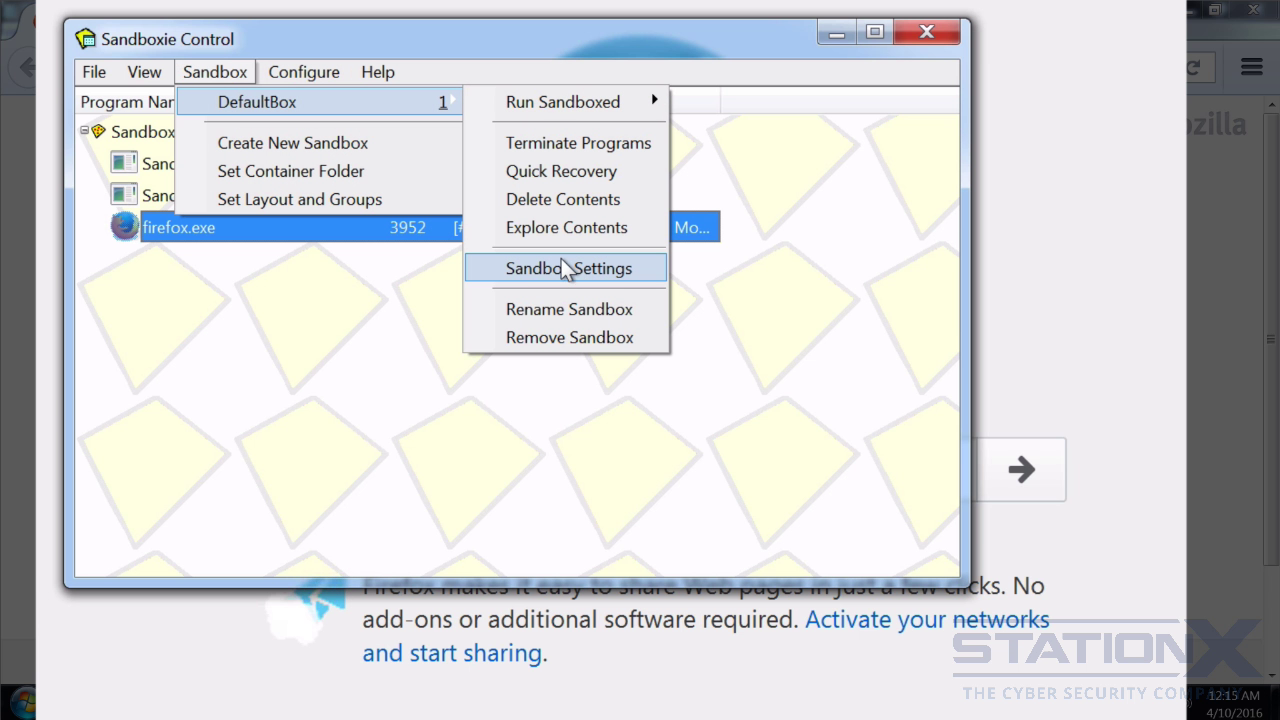
Task: Maximize the Sandboxie Control window
Action: (x=875, y=33)
